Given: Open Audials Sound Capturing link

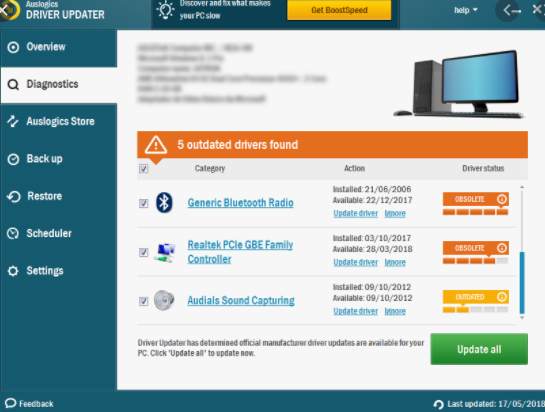Looking at the screenshot, I should click(241, 300).
